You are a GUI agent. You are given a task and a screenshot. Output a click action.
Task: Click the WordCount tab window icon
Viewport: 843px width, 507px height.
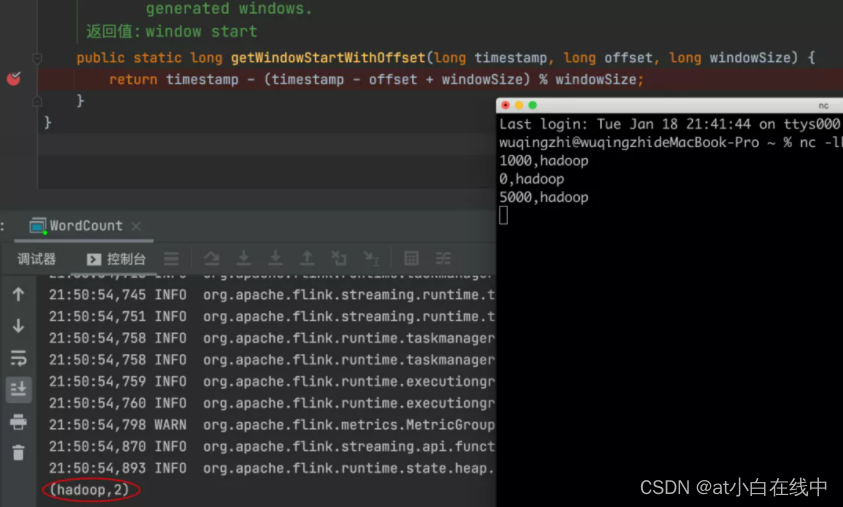[37, 226]
